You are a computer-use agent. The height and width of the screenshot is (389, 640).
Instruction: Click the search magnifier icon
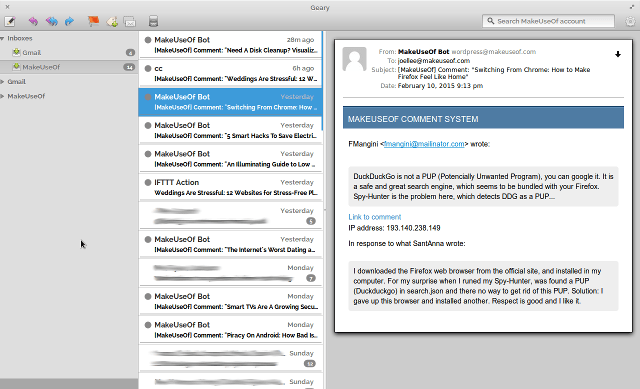[490, 21]
